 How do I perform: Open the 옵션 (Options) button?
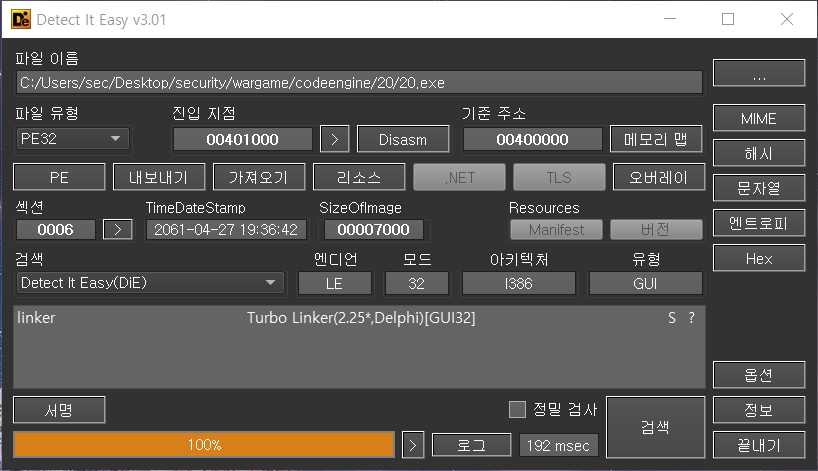coord(759,375)
